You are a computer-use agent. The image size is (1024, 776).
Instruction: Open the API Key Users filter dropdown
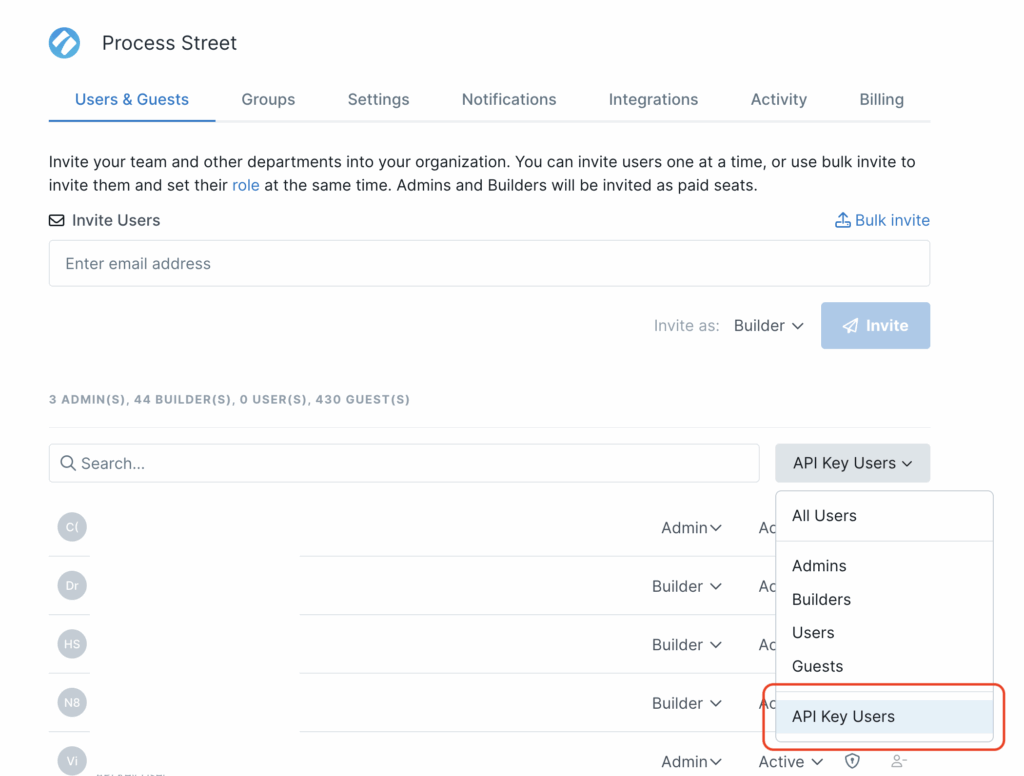tap(852, 463)
